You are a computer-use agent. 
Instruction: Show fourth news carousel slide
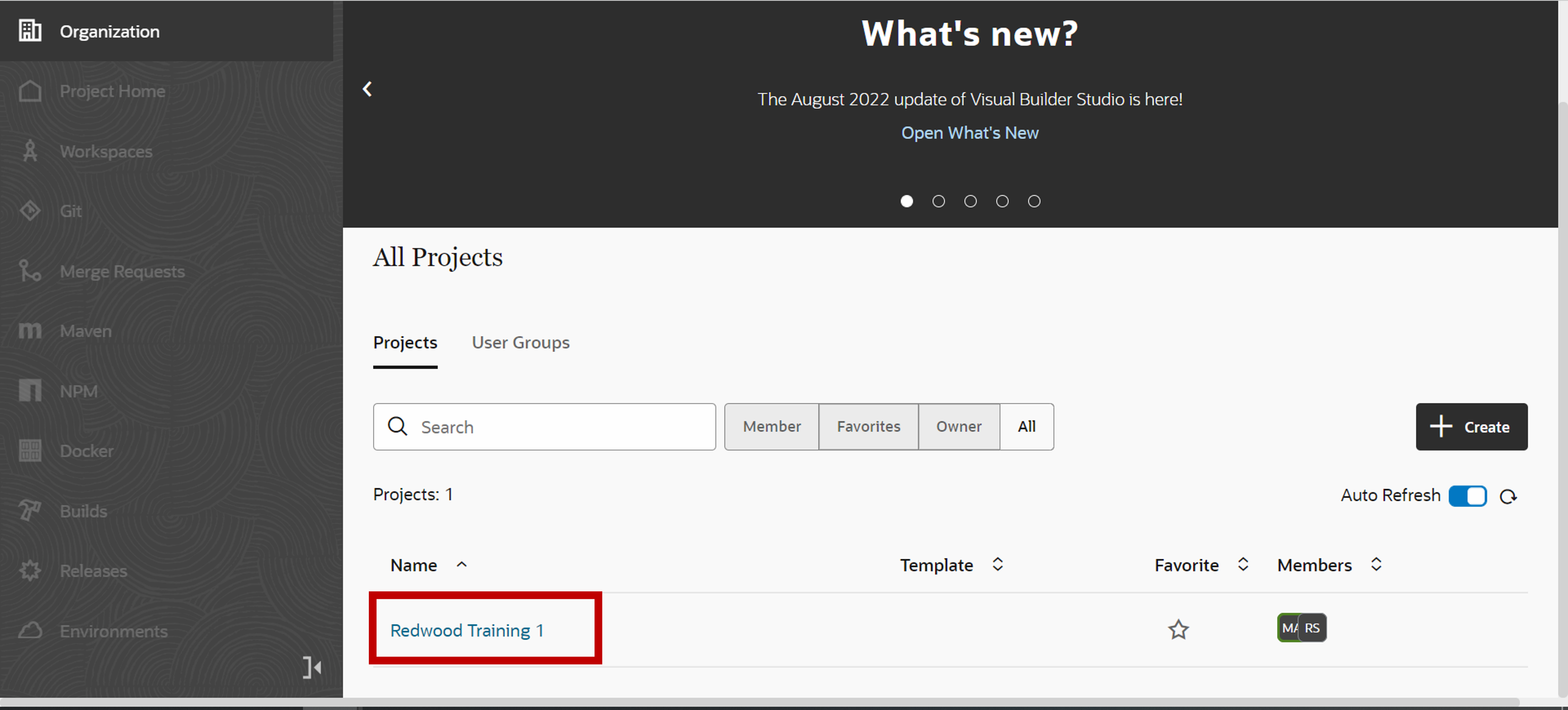1002,201
